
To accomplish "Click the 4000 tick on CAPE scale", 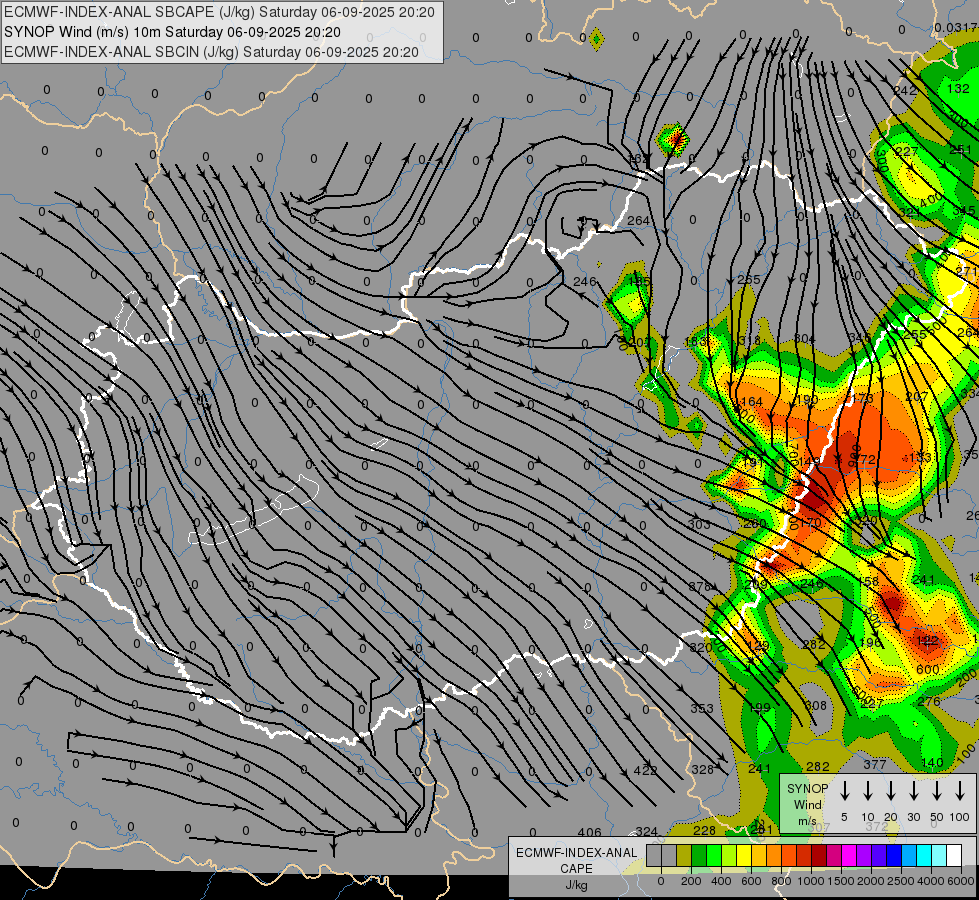I will 931,881.
